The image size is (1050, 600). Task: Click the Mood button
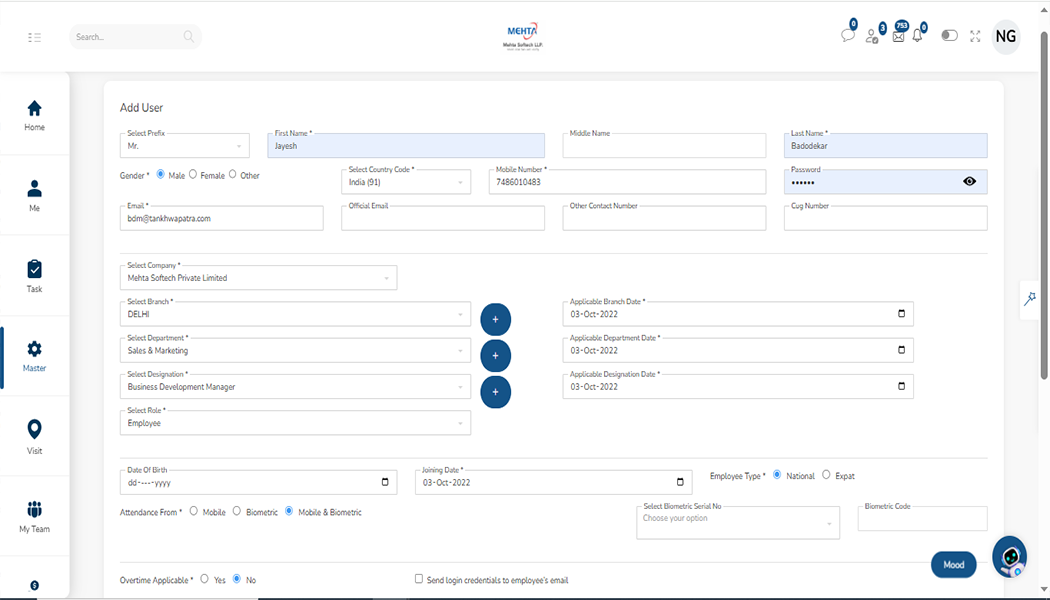(953, 565)
